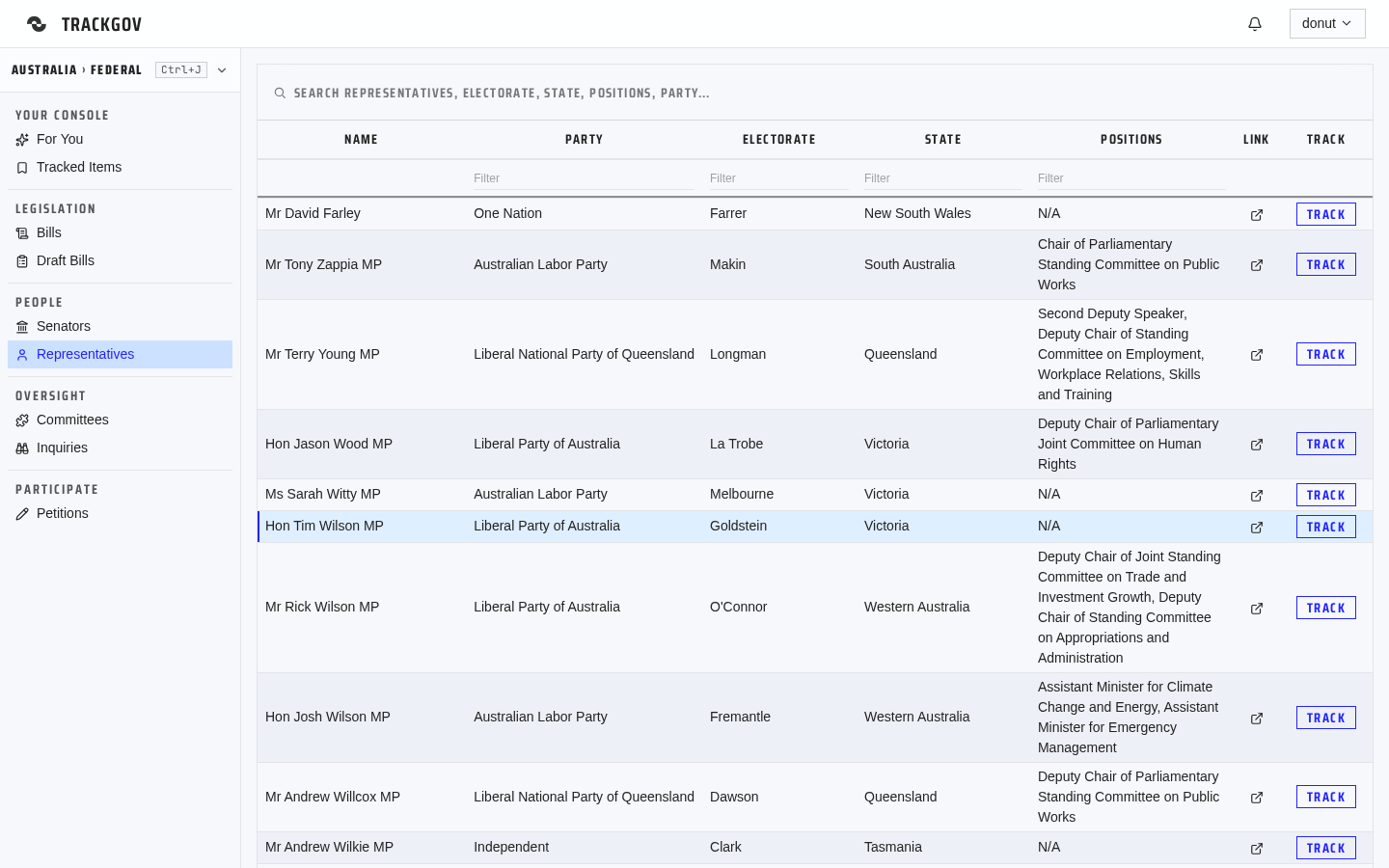Open Committees under Oversight

[120, 420]
